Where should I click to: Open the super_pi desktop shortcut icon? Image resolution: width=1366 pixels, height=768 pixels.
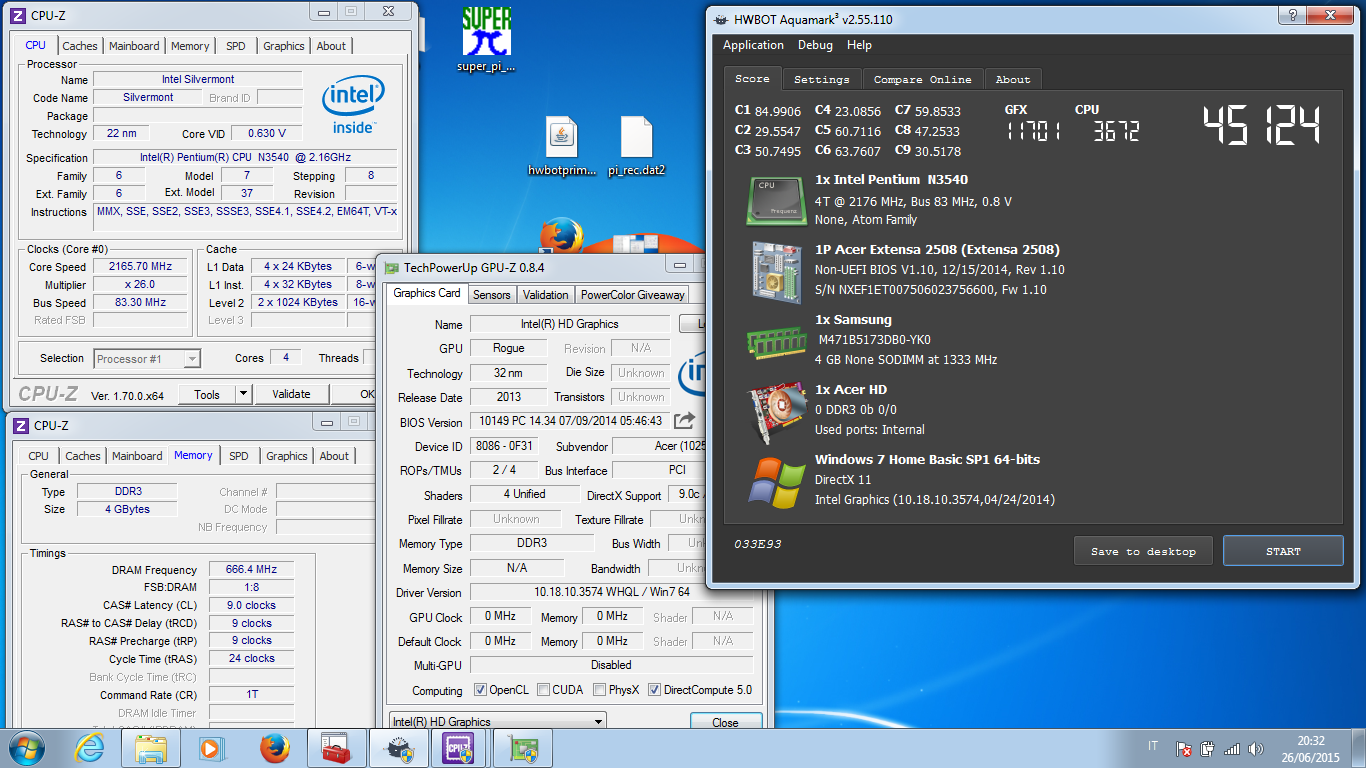[487, 32]
